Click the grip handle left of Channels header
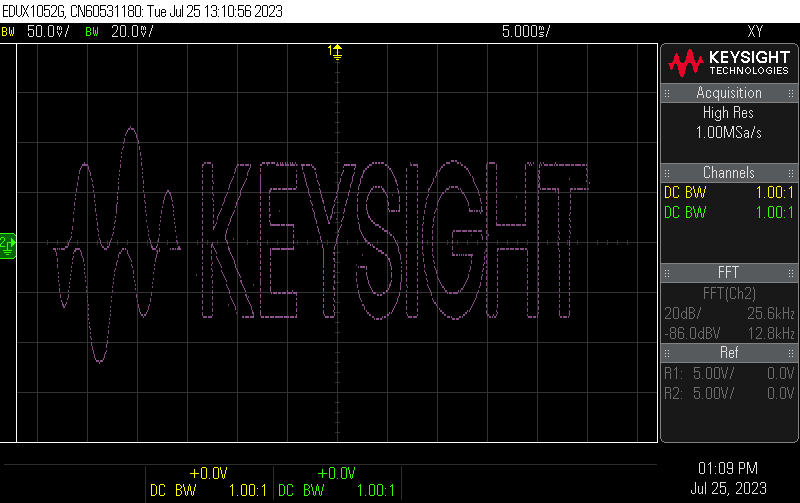800x503 pixels. coord(665,173)
